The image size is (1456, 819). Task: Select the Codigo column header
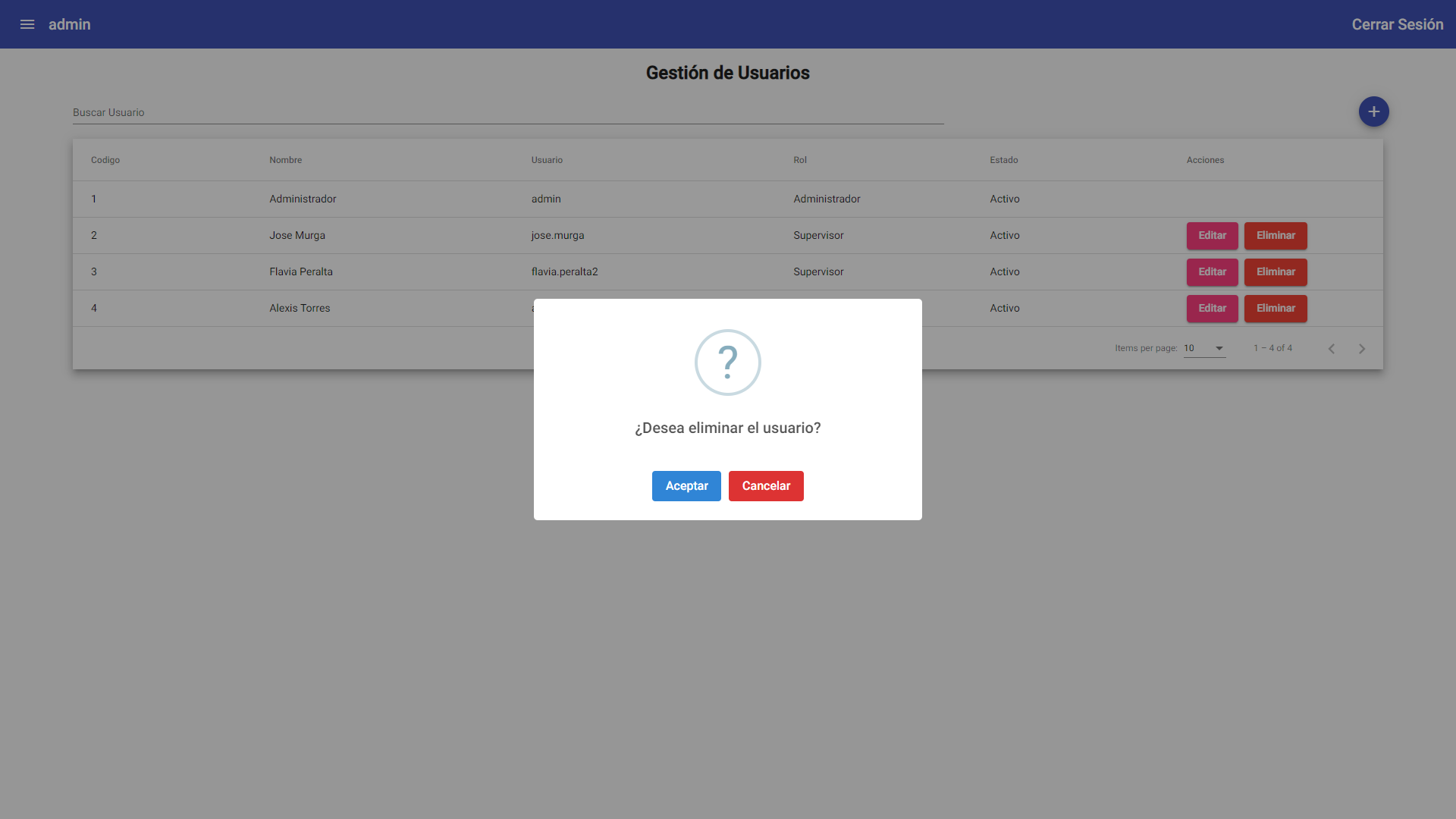coord(105,160)
